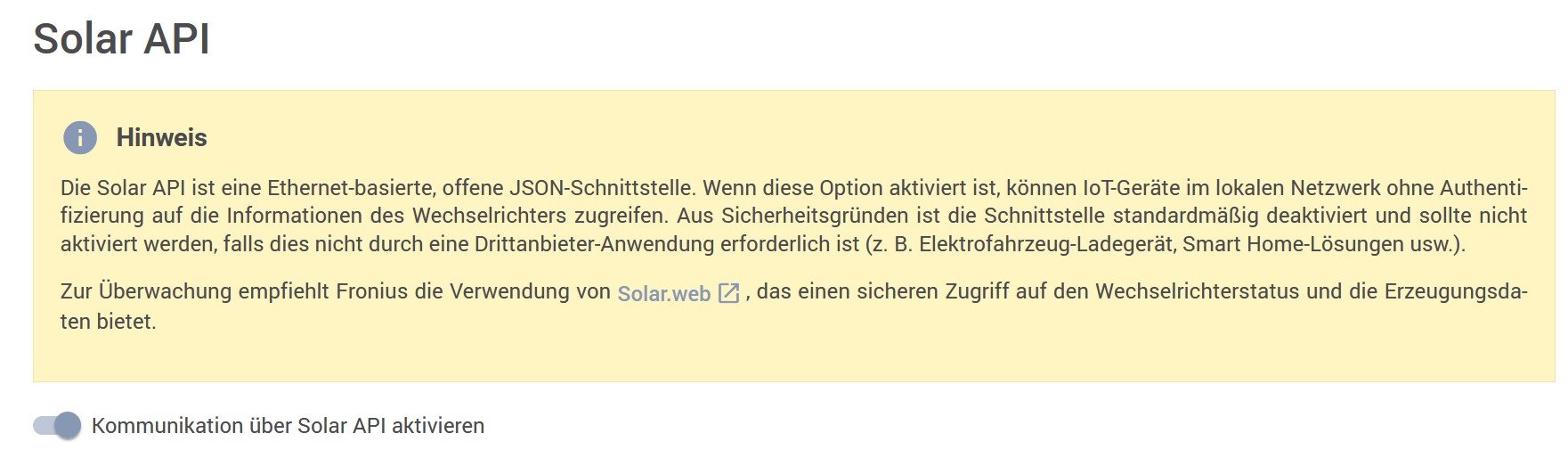Click the blue info icon beside Hinweis
The height and width of the screenshot is (466, 1568).
click(x=80, y=138)
